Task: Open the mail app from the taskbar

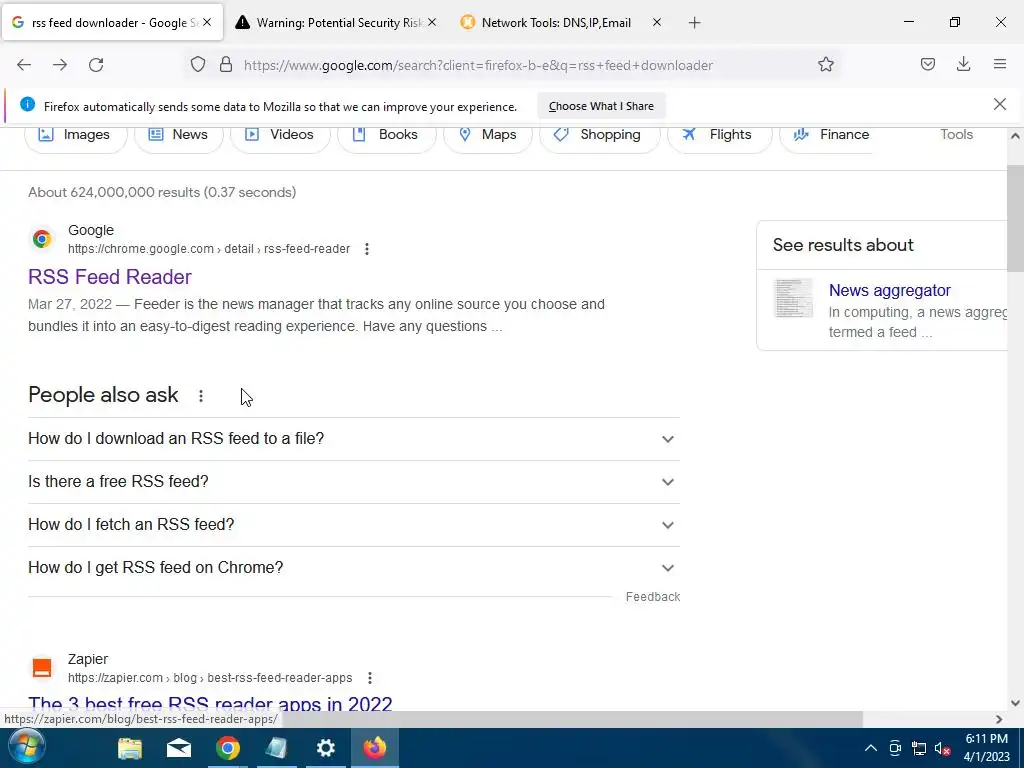Action: coord(179,748)
